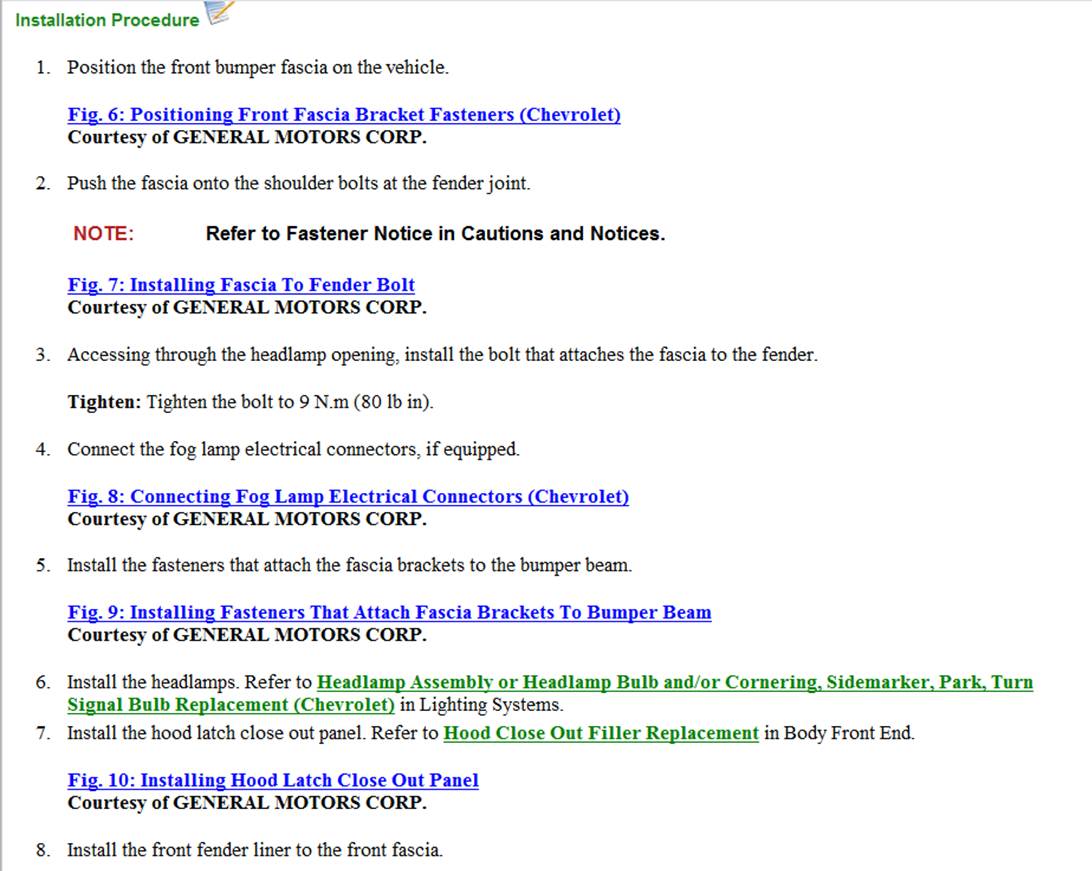
Task: Click step 3 about accessing through headlamp opening
Action: [x=441, y=355]
